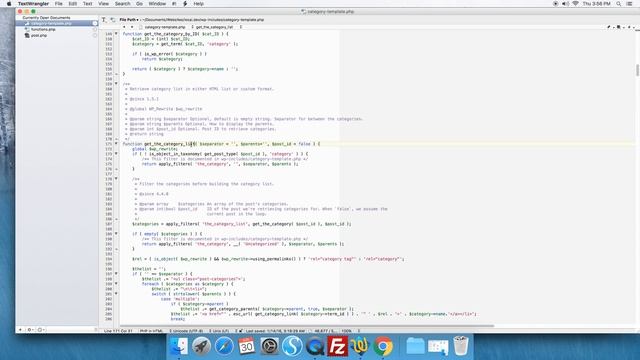Open TextWrangler from the Dock

pyautogui.click(x=360, y=346)
